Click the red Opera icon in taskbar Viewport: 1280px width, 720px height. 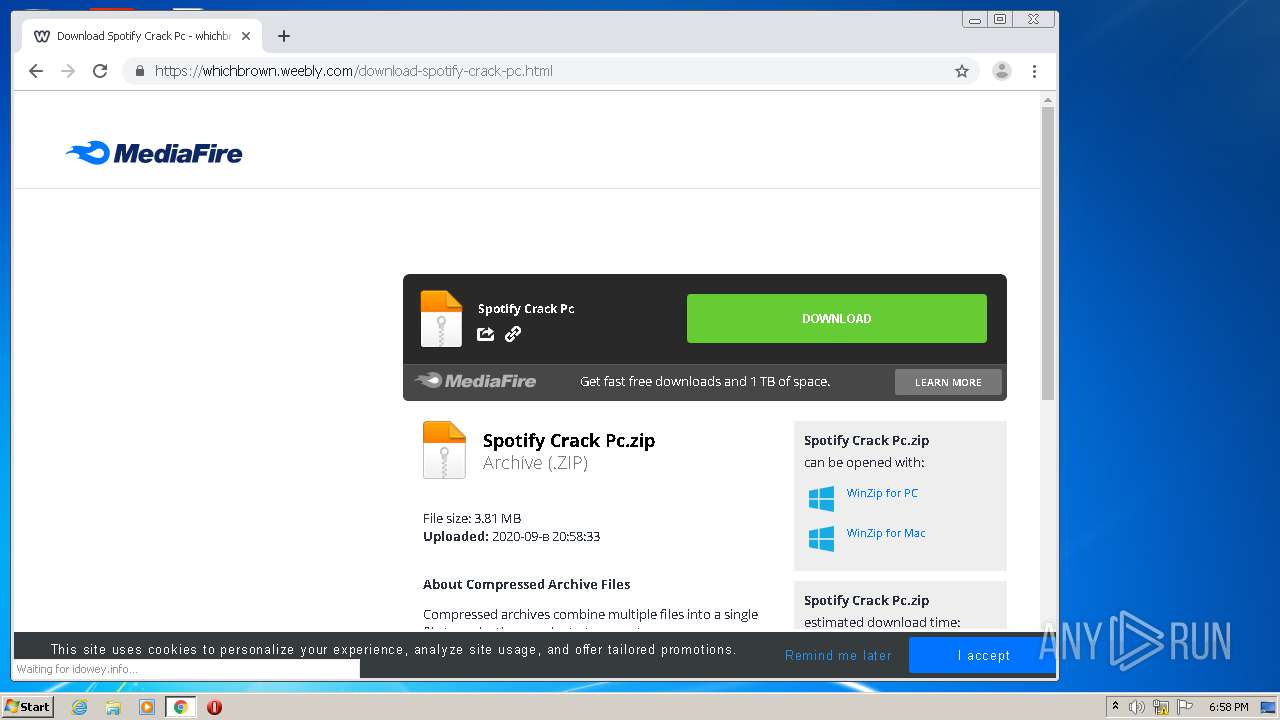click(214, 707)
